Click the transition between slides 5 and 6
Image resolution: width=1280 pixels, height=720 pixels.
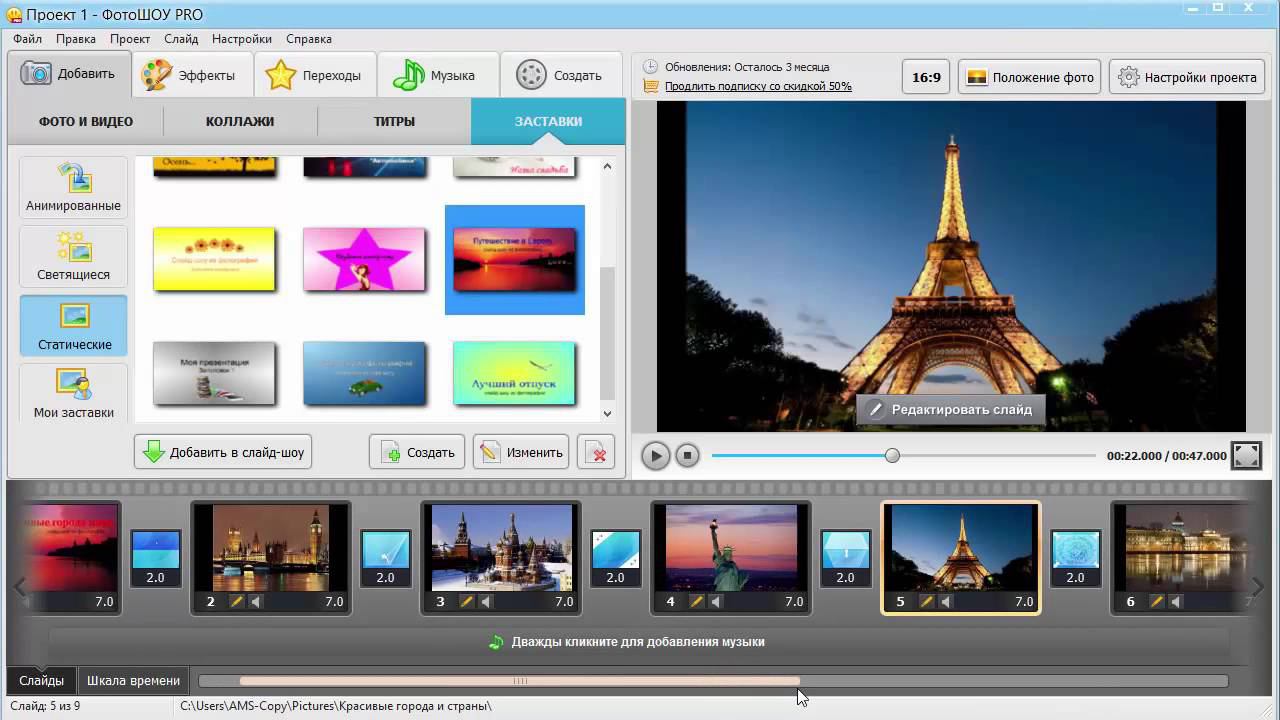(1075, 558)
